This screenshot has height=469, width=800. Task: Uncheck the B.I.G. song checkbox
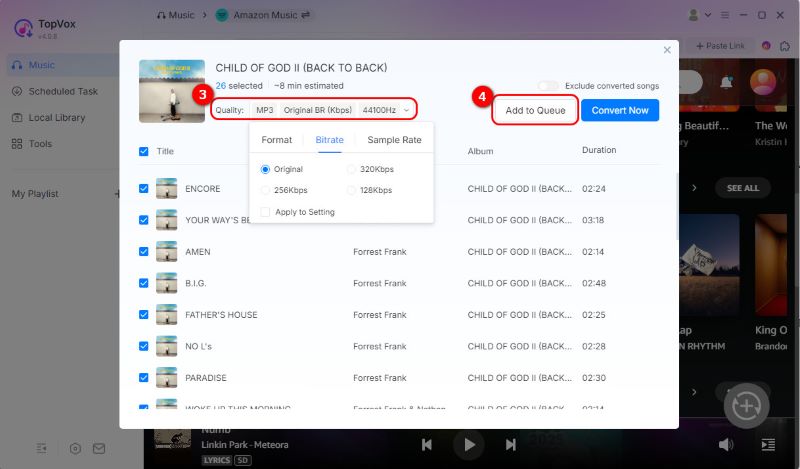coord(143,283)
